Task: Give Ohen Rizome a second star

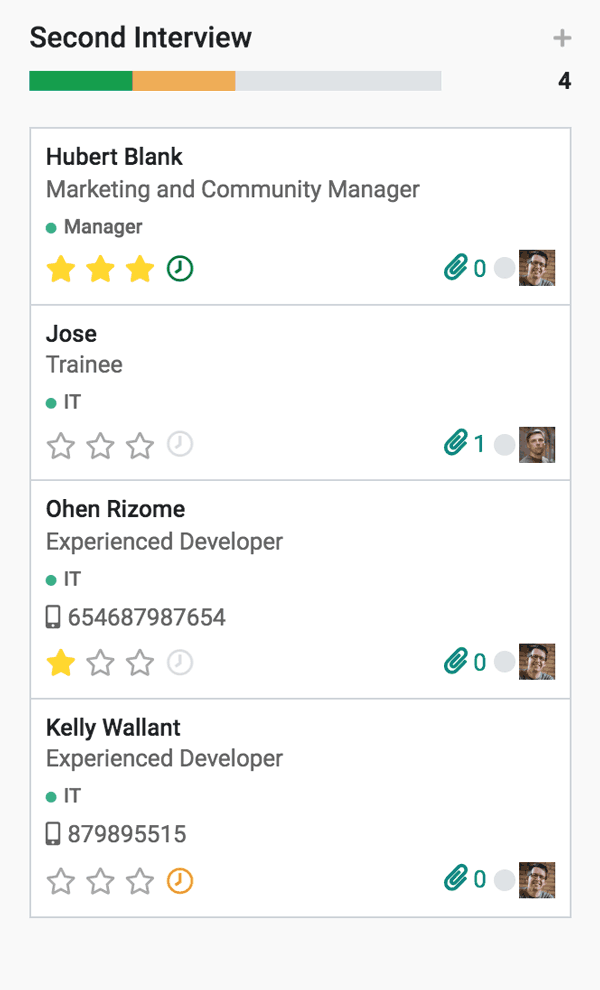Action: point(100,661)
